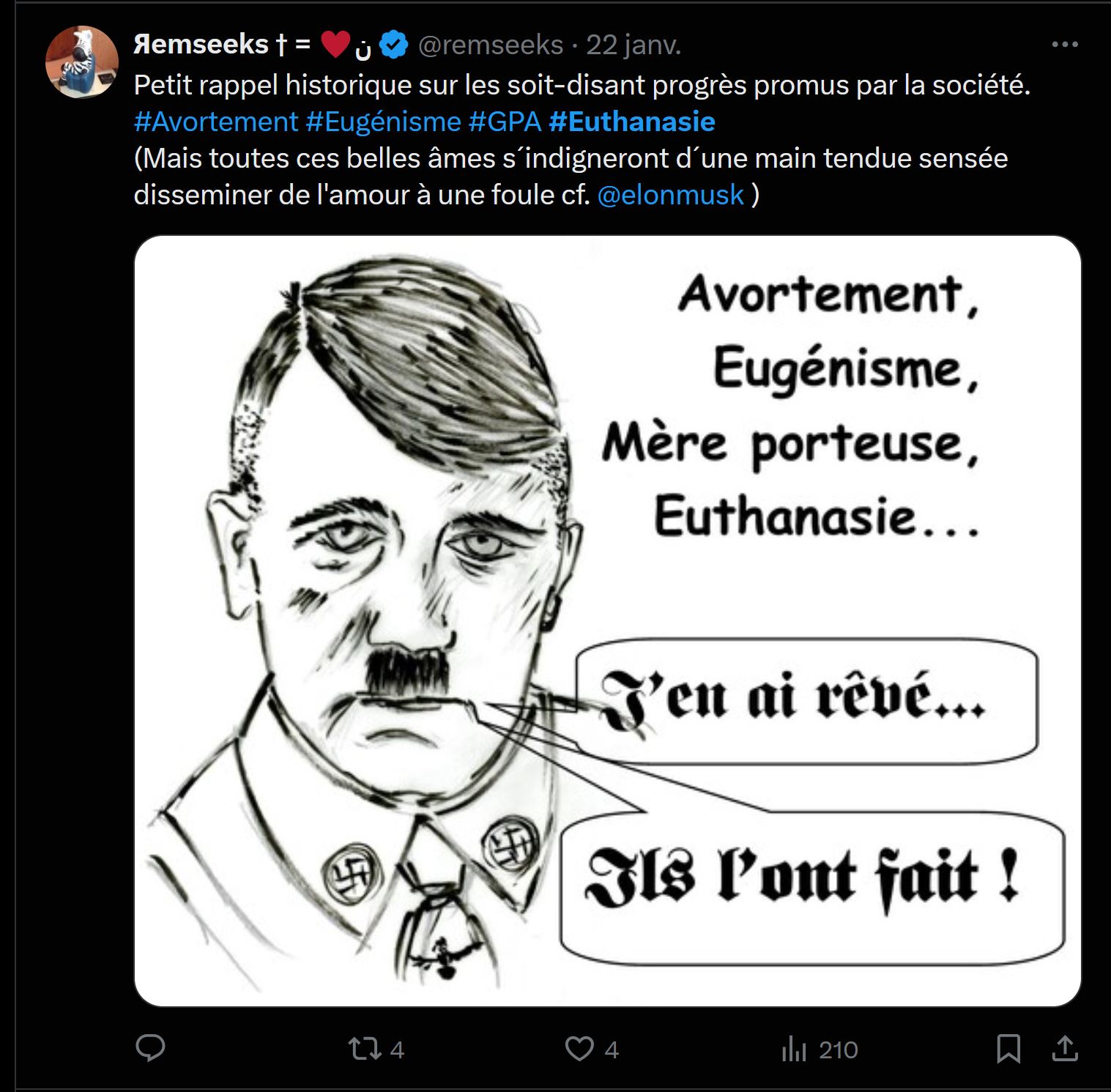
Task: Open the view analytics bar chart icon
Action: coord(793,1050)
